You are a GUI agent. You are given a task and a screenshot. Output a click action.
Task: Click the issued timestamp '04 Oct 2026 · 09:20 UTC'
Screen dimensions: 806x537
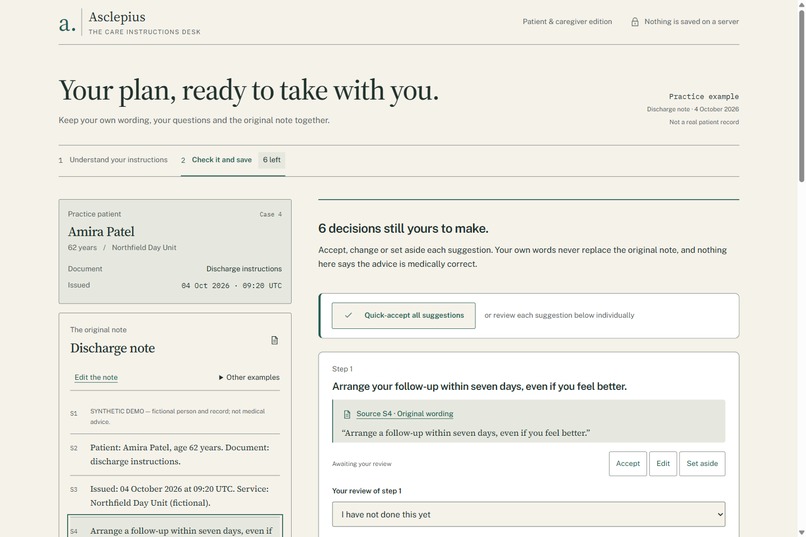231,286
